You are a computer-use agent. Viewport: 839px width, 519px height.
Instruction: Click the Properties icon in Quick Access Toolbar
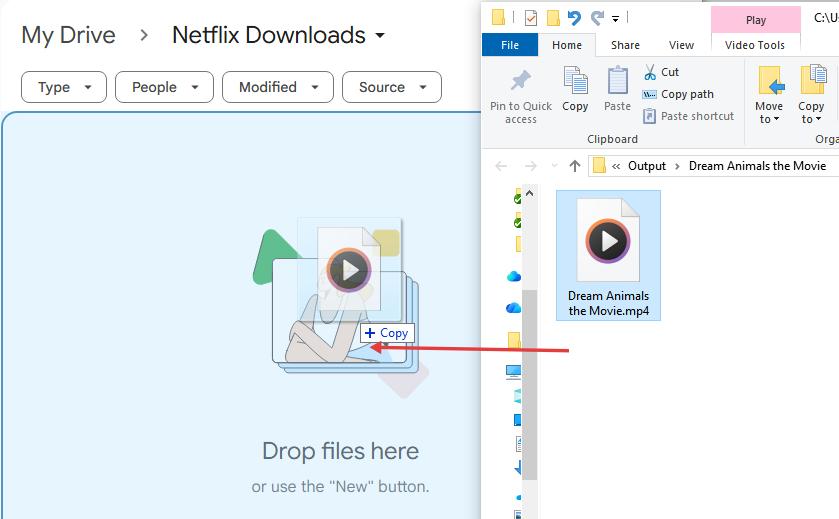pos(531,18)
